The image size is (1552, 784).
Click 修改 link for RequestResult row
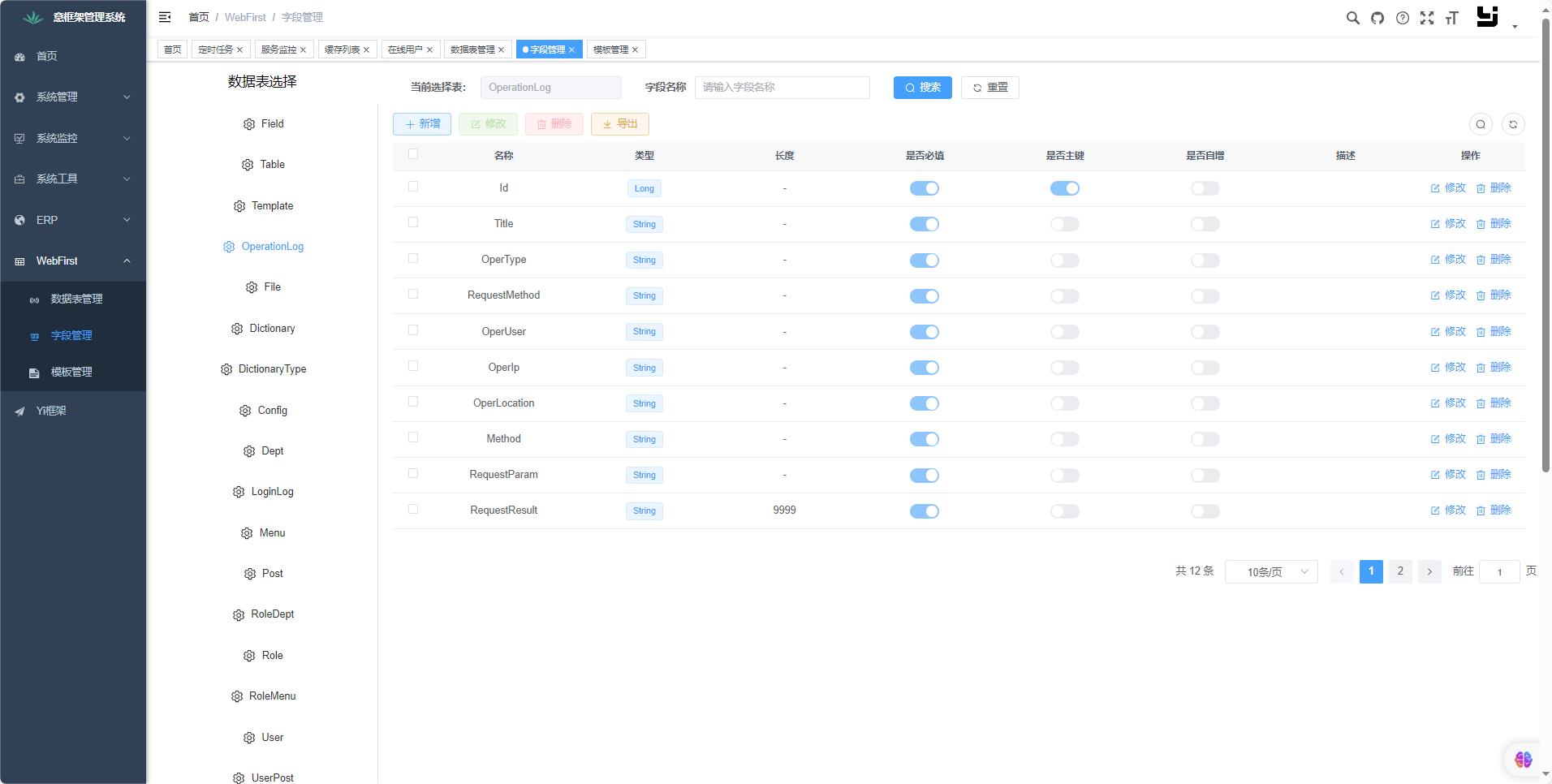(x=1448, y=510)
